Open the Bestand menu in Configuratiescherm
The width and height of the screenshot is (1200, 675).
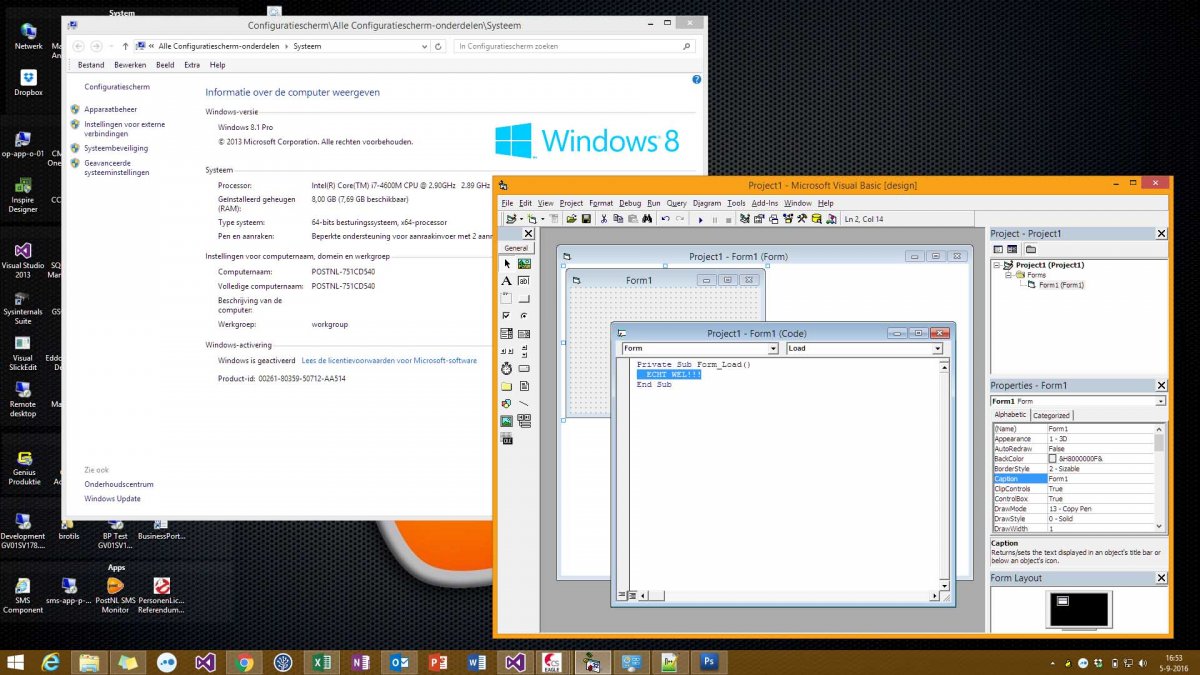pos(91,65)
